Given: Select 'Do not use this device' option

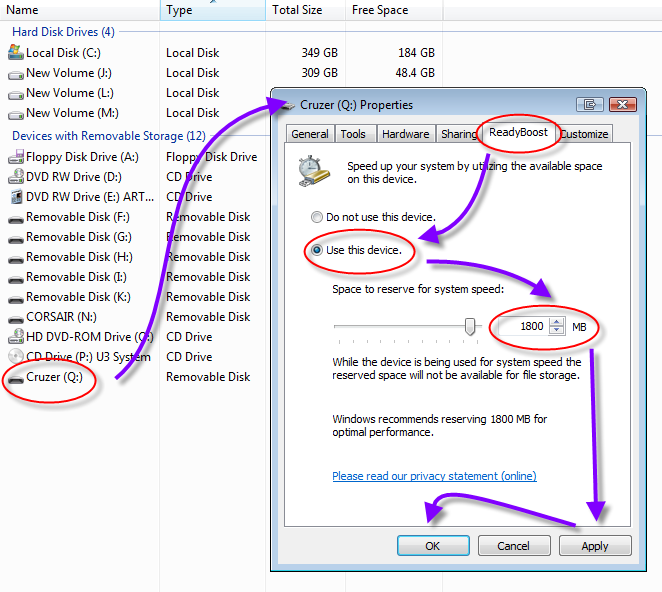Looking at the screenshot, I should point(317,217).
